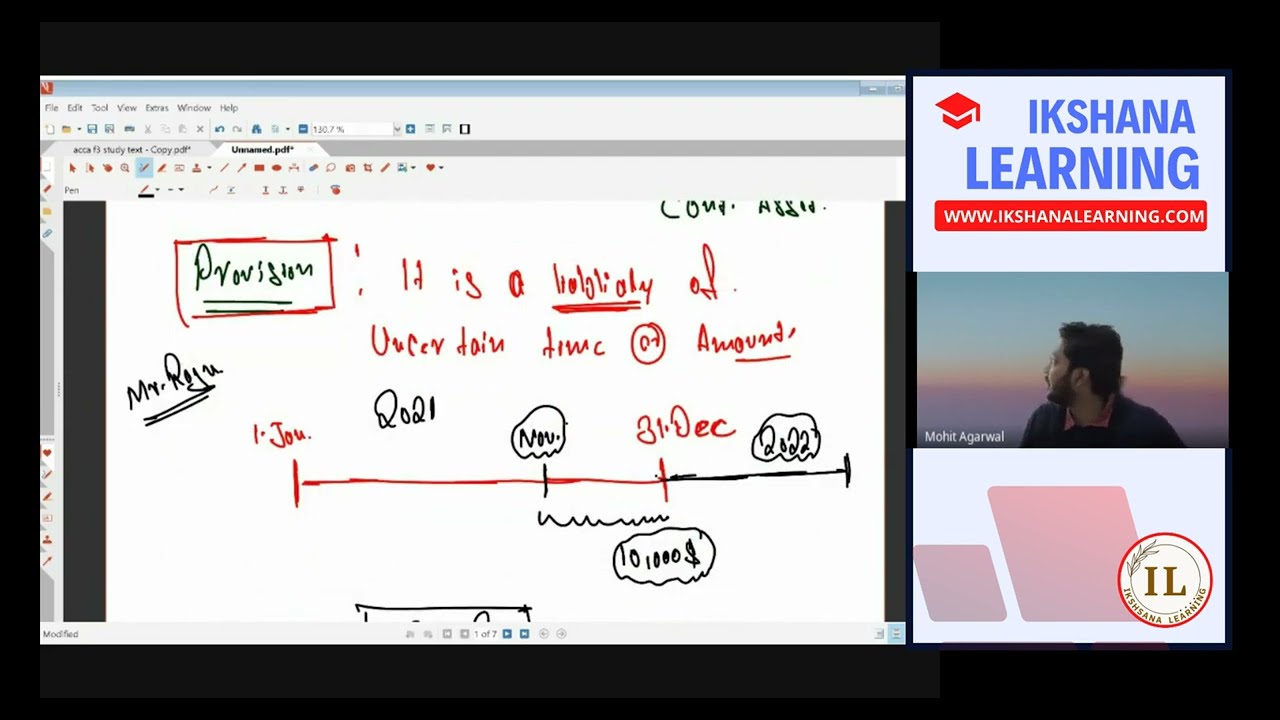Click the '1 of 7' page indicator
The width and height of the screenshot is (1280, 720).
(x=485, y=634)
